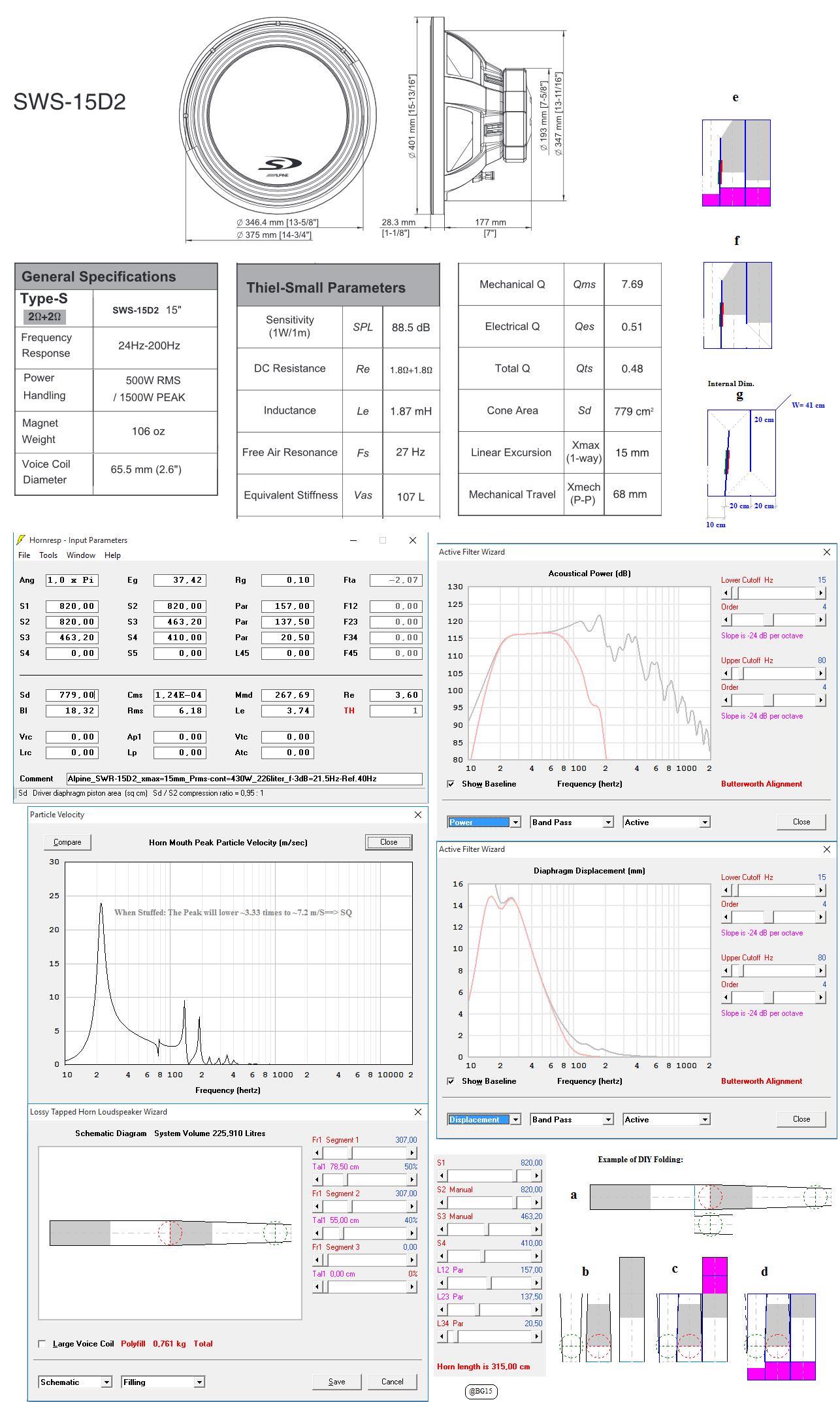840x1402 pixels.
Task: Click left arrow of the S4 slider
Action: tap(442, 1256)
